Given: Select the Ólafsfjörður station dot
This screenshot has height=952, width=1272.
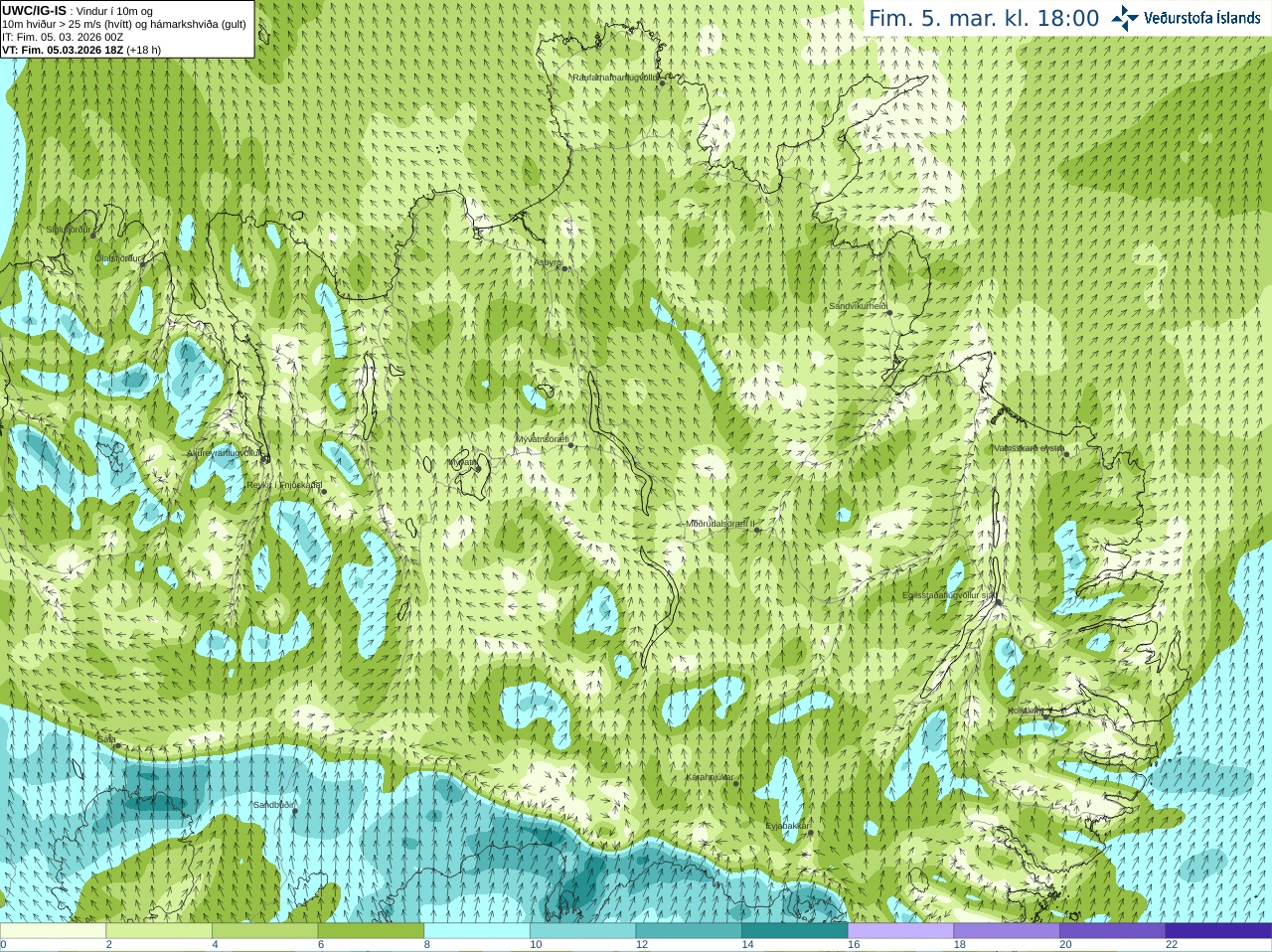Looking at the screenshot, I should pyautogui.click(x=142, y=264).
